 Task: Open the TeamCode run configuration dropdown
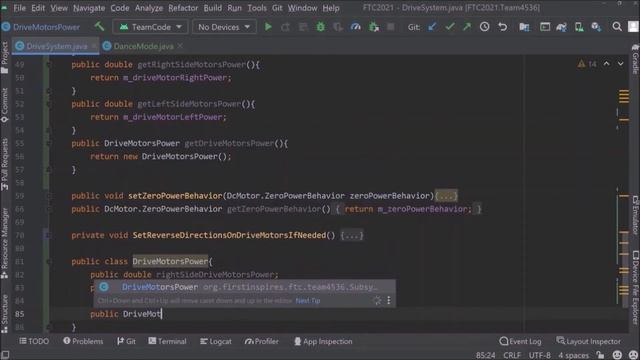pos(150,27)
